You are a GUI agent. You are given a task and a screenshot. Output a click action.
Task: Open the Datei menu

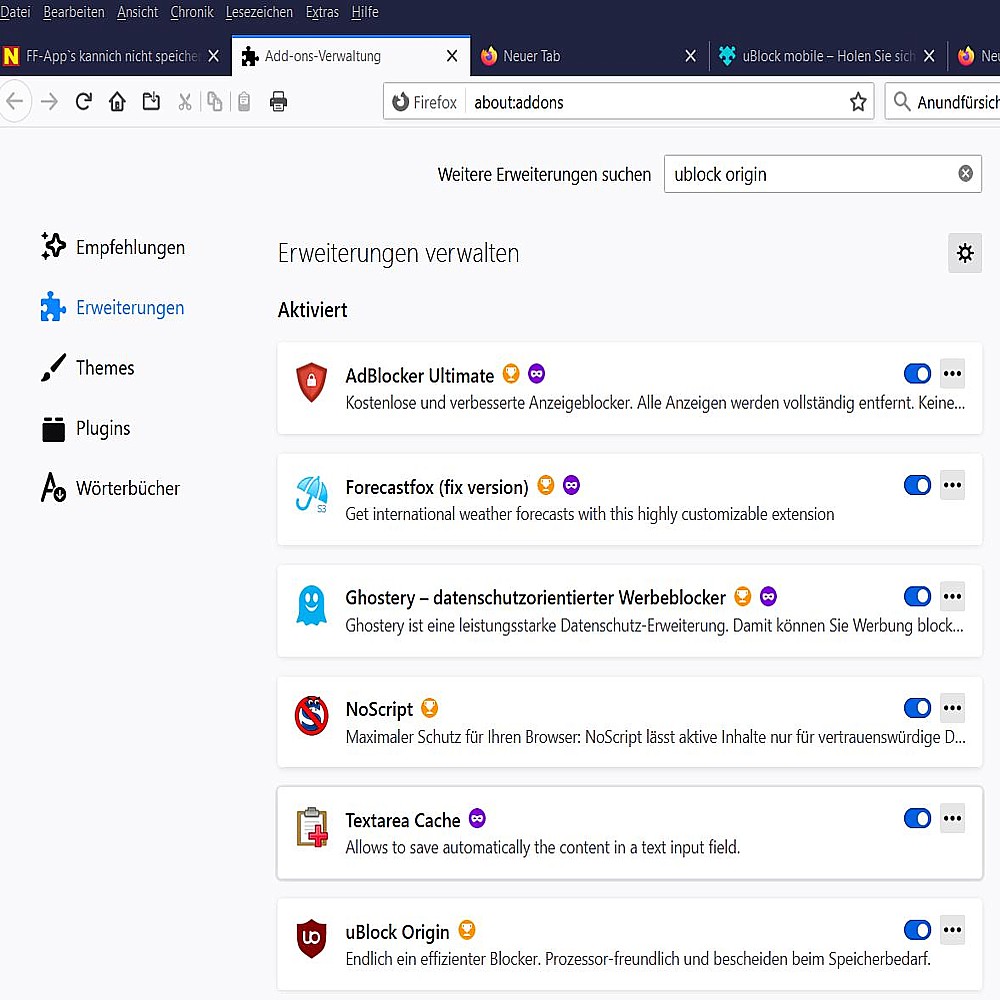pyautogui.click(x=15, y=12)
